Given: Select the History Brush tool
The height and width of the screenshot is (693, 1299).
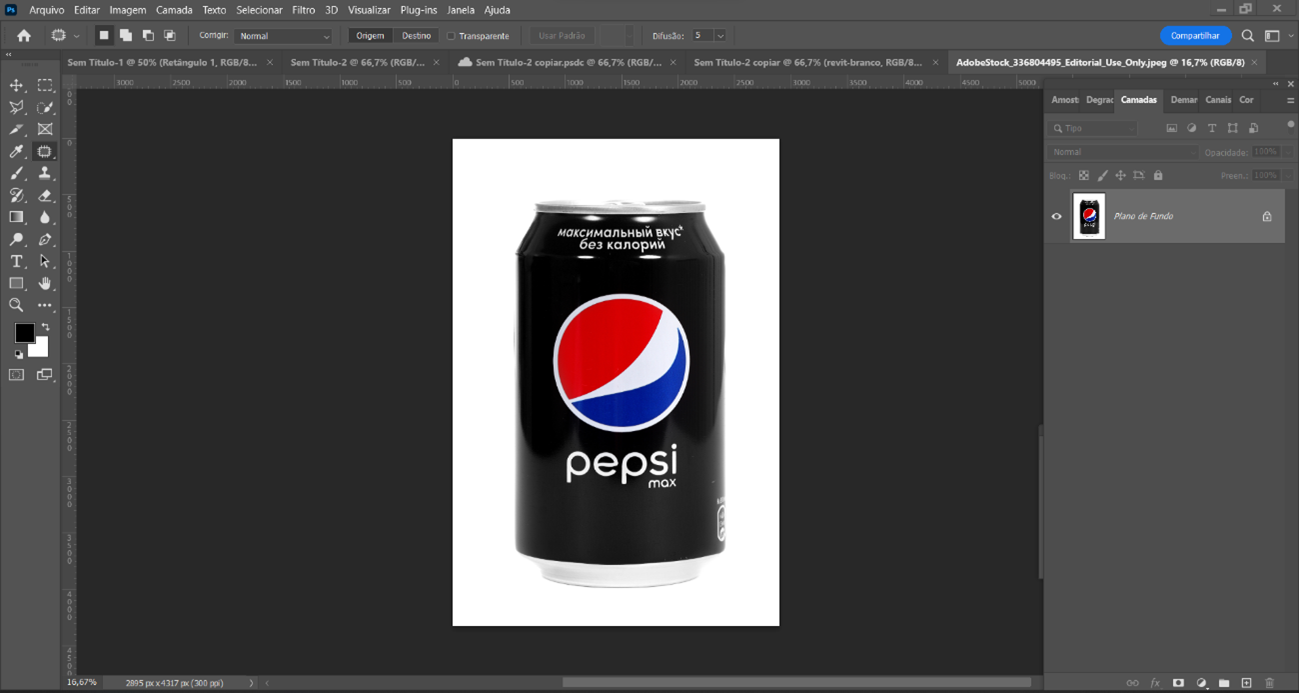Looking at the screenshot, I should (x=17, y=196).
